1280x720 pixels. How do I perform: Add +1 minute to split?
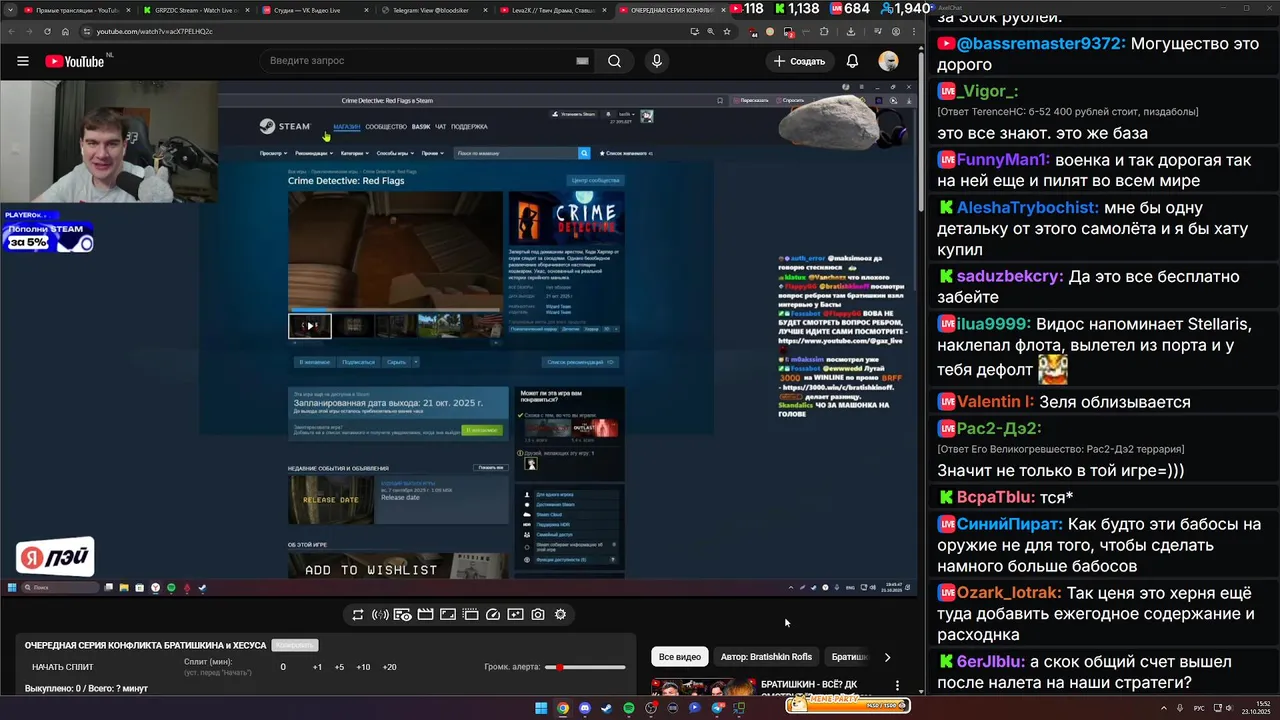click(317, 667)
